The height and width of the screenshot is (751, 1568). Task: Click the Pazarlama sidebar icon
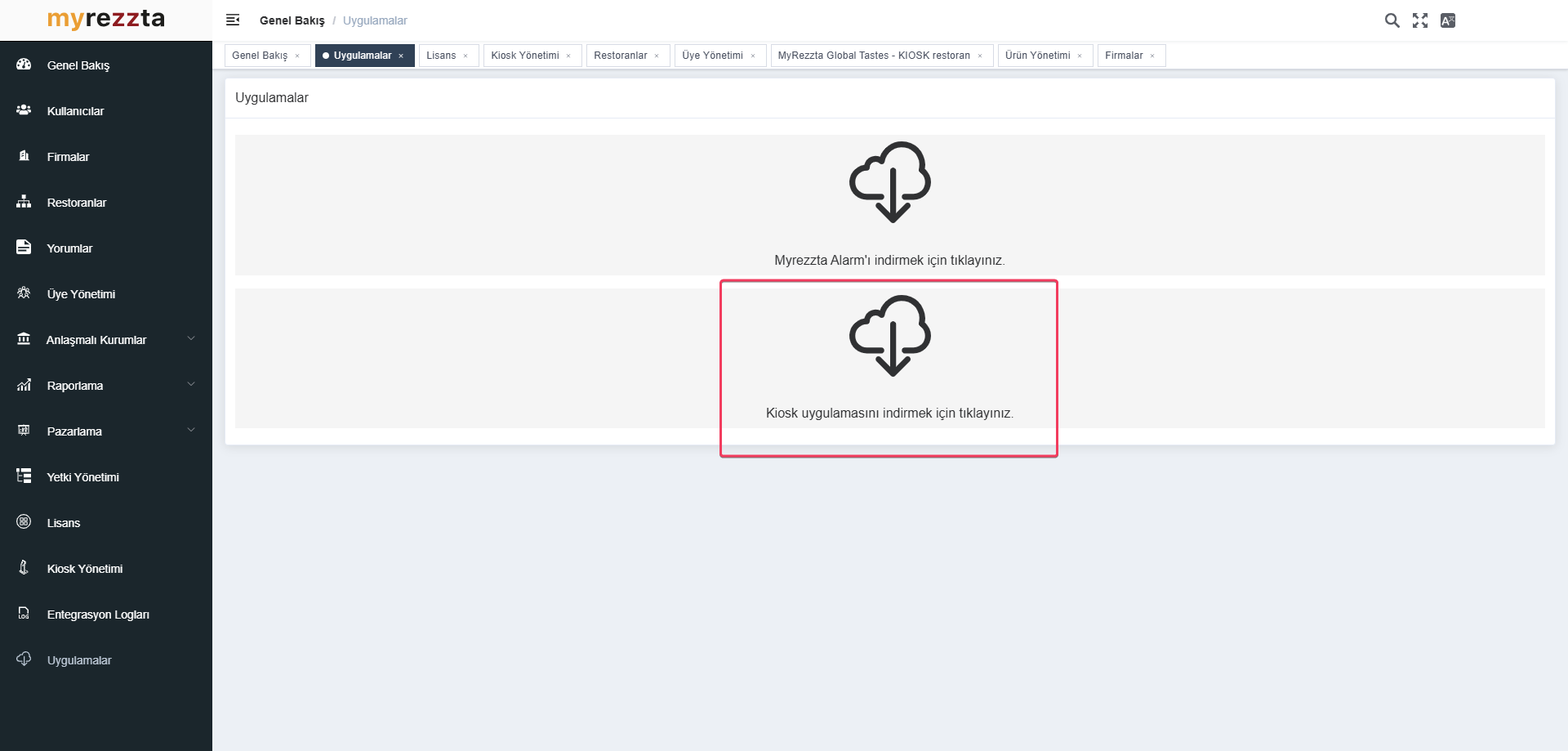click(24, 431)
